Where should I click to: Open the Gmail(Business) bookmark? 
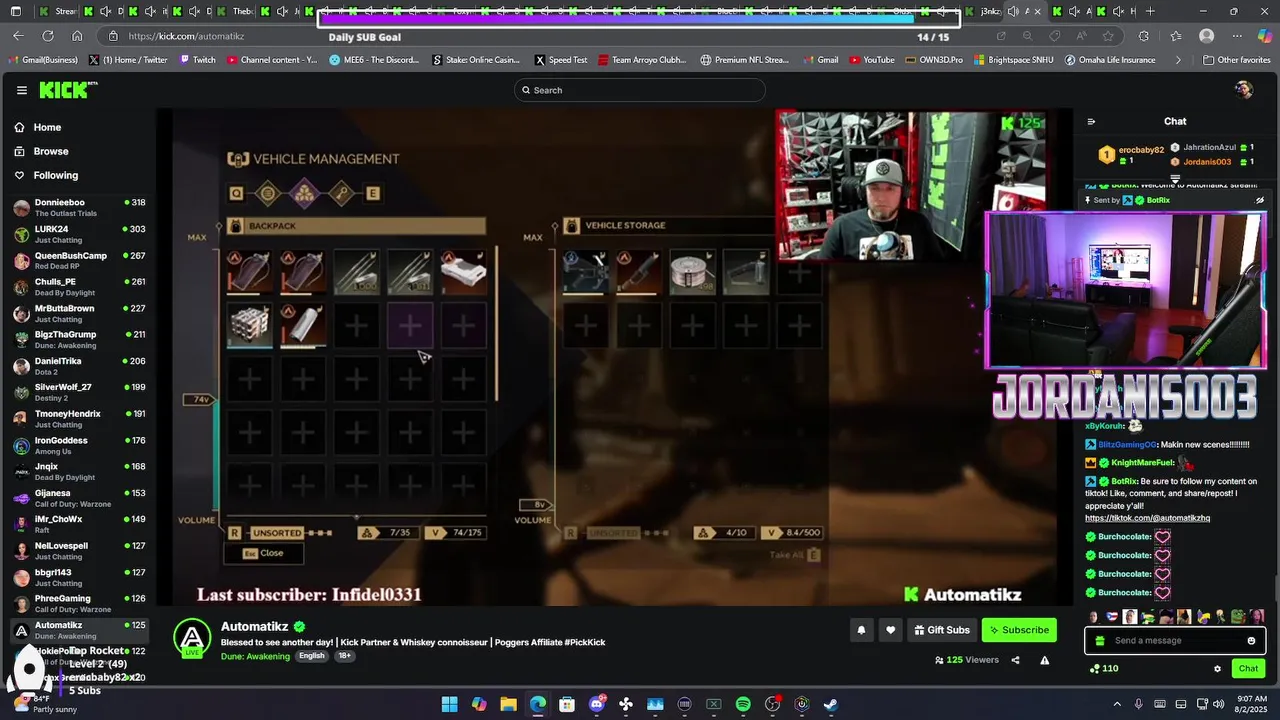pyautogui.click(x=43, y=60)
